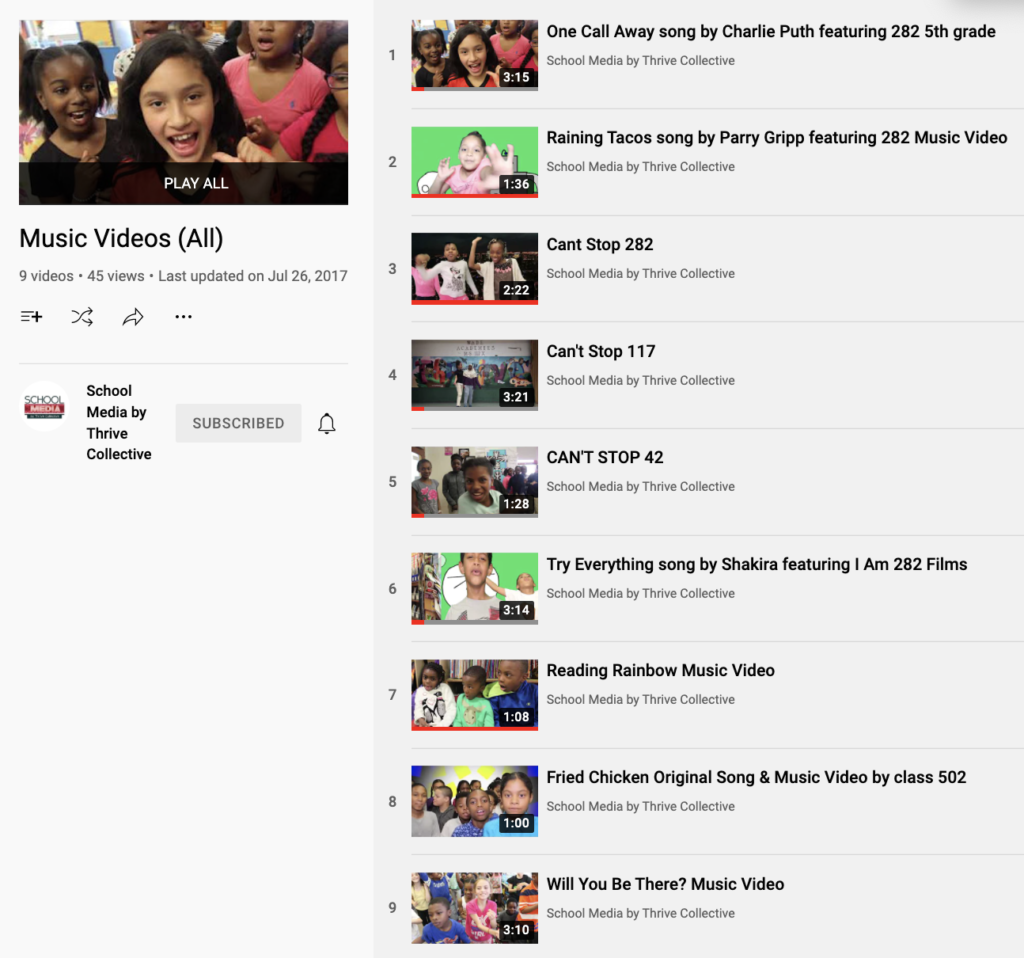Open channel link under Raining Tacos video

tap(641, 167)
